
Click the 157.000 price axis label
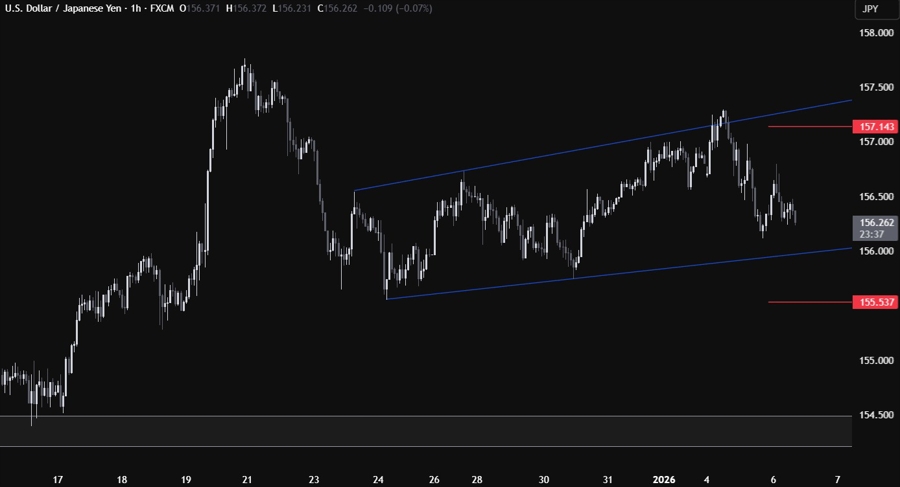[x=876, y=142]
